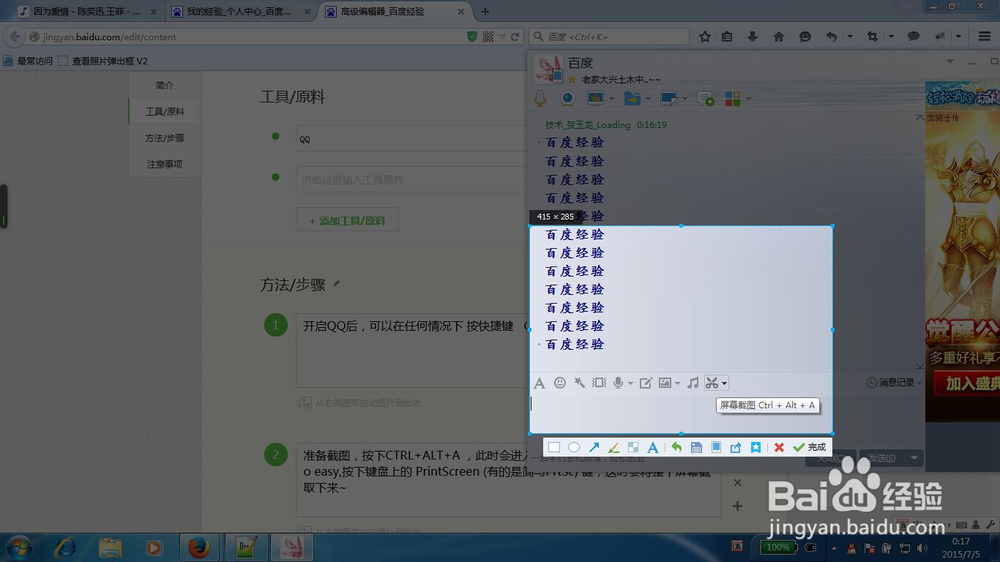Edit the 方法/步骤 heading with pencil
The image size is (1000, 562).
pyautogui.click(x=336, y=284)
